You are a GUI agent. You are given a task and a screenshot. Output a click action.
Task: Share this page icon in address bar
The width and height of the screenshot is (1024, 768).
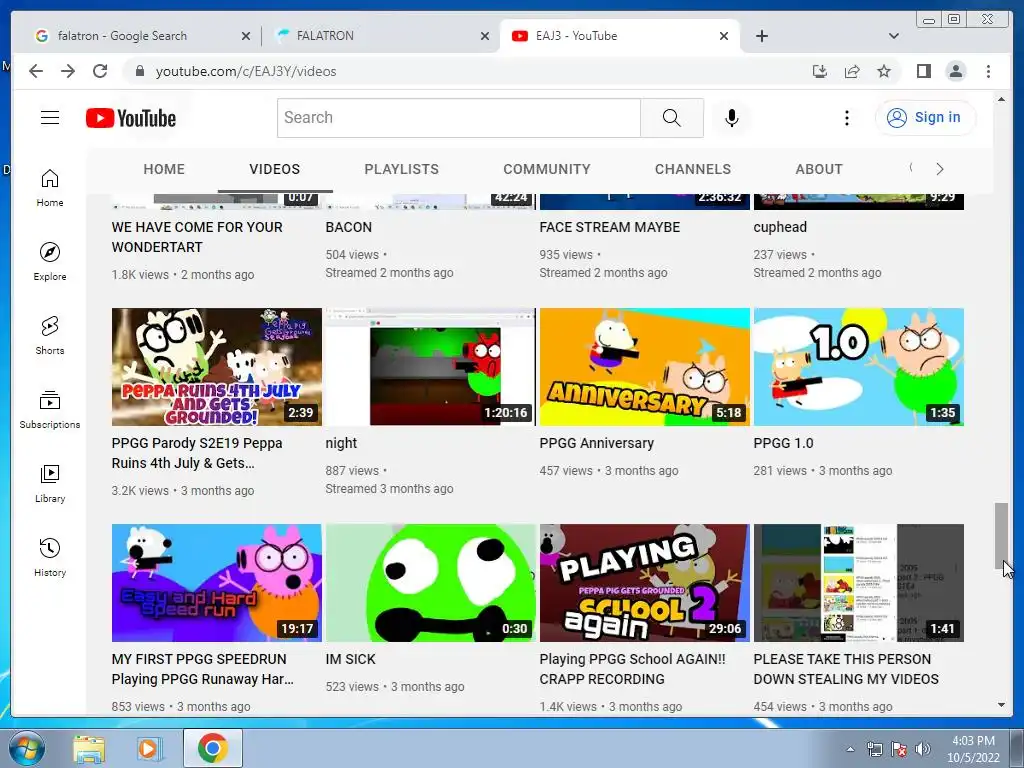point(852,71)
